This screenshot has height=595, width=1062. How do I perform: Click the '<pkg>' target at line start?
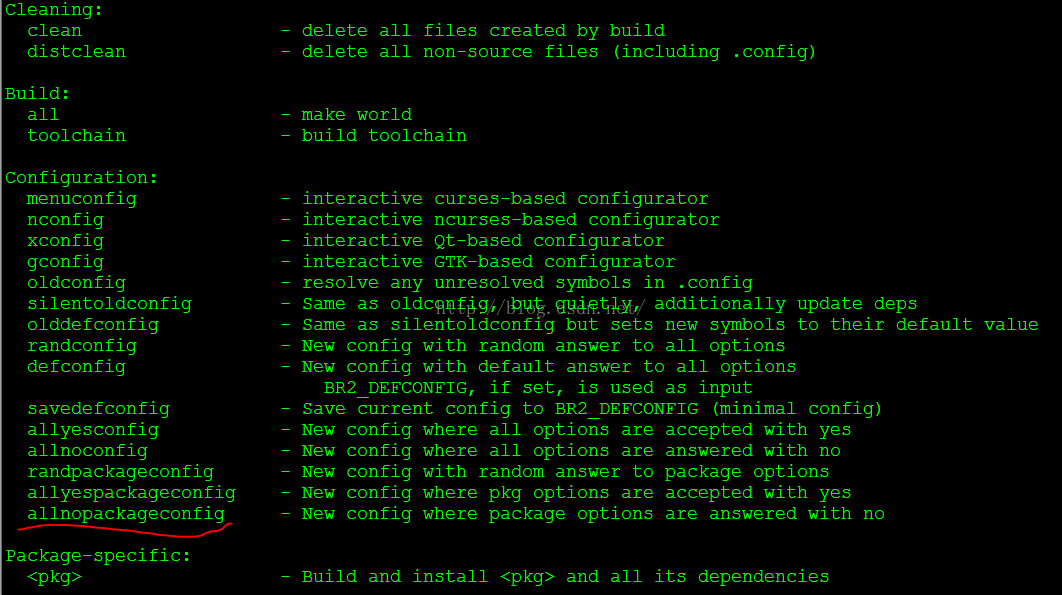(x=54, y=577)
